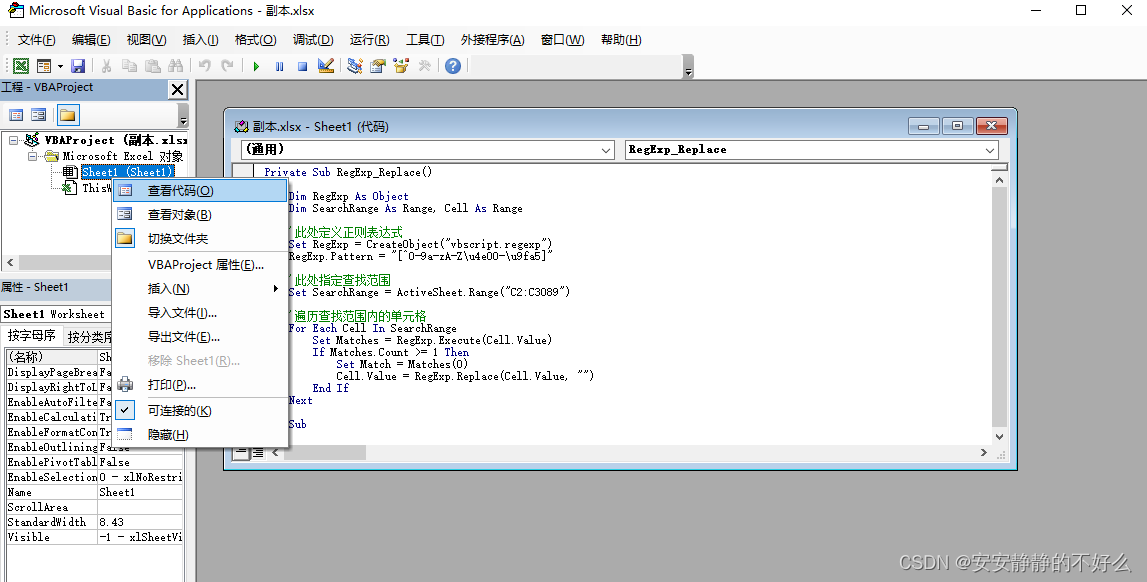Switch to 按分类序 properties tab

[89, 336]
